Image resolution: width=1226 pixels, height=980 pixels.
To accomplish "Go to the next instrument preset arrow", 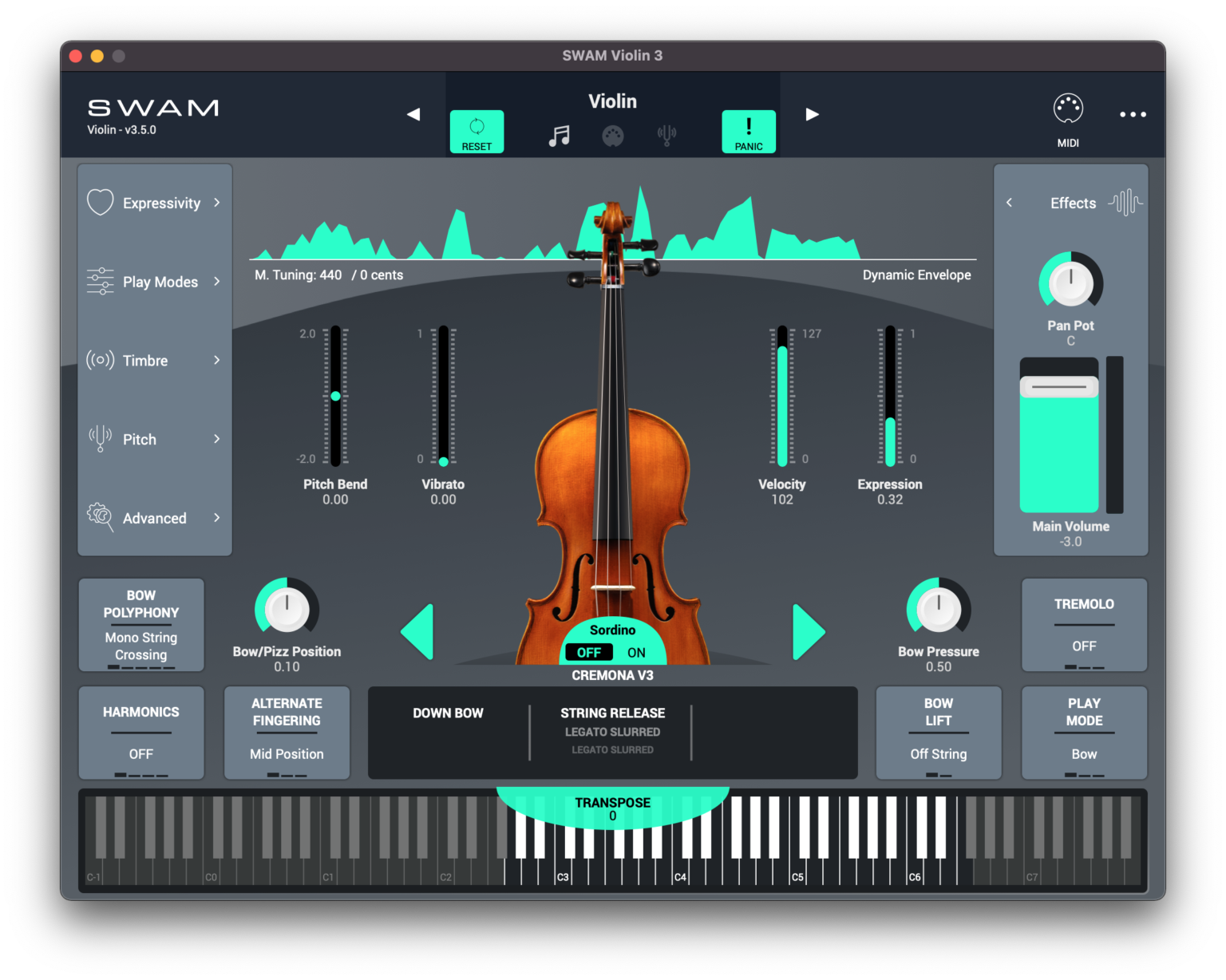I will [812, 115].
